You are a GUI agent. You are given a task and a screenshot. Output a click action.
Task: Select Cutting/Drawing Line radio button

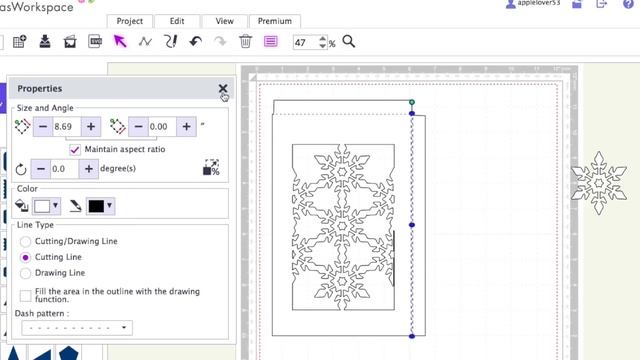click(25, 242)
